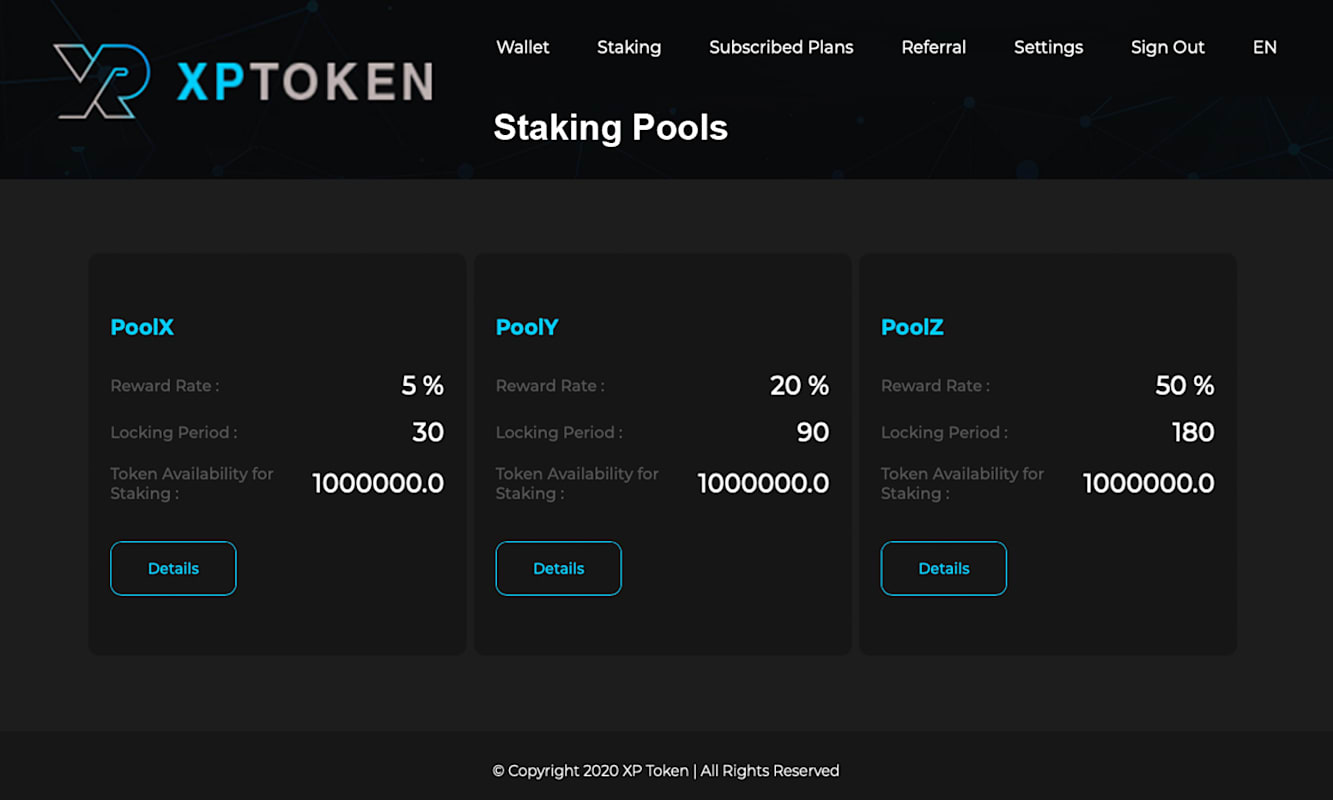Click the copyright footer text
The height and width of the screenshot is (800, 1333).
click(x=666, y=770)
